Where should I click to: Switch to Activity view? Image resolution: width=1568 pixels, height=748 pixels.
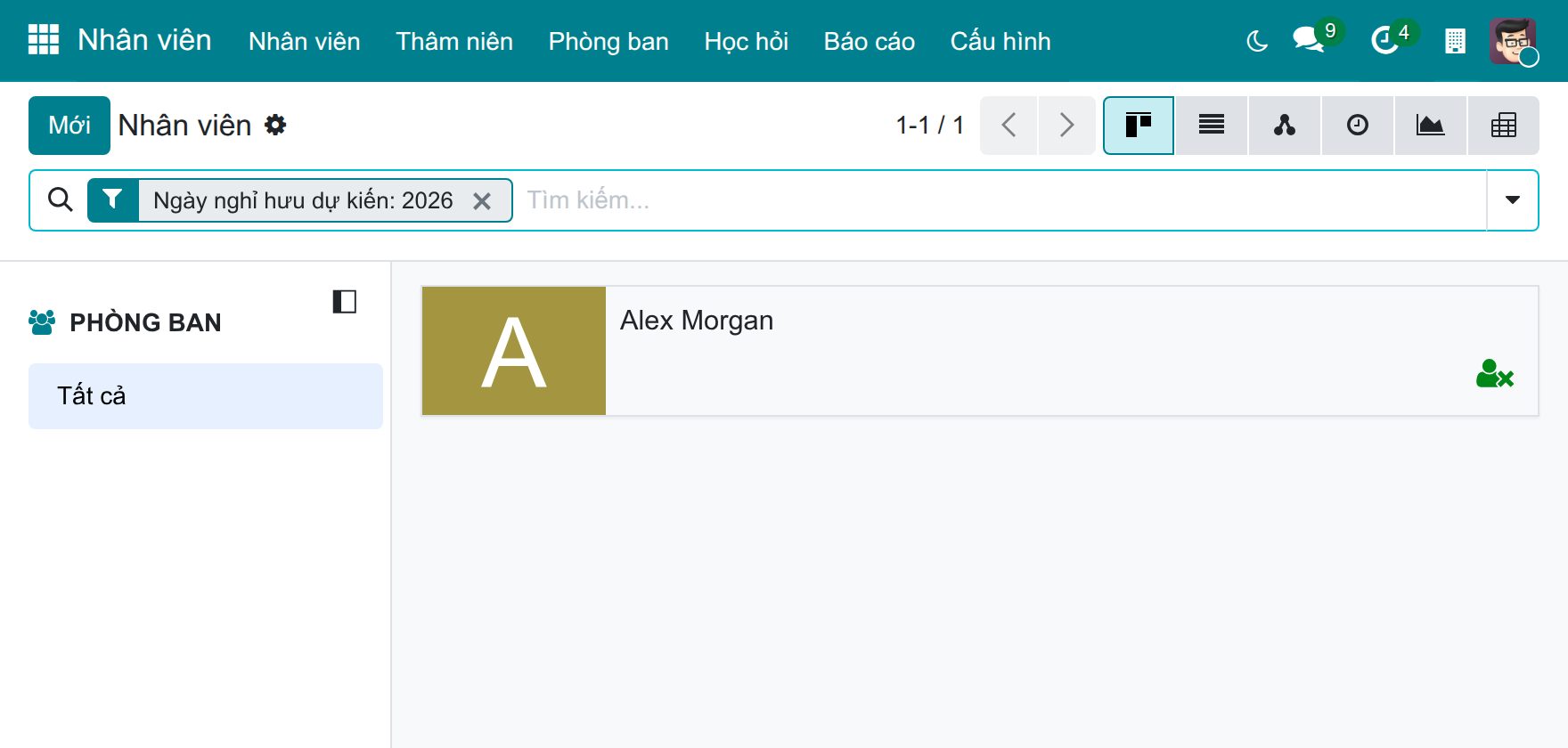(x=1358, y=126)
